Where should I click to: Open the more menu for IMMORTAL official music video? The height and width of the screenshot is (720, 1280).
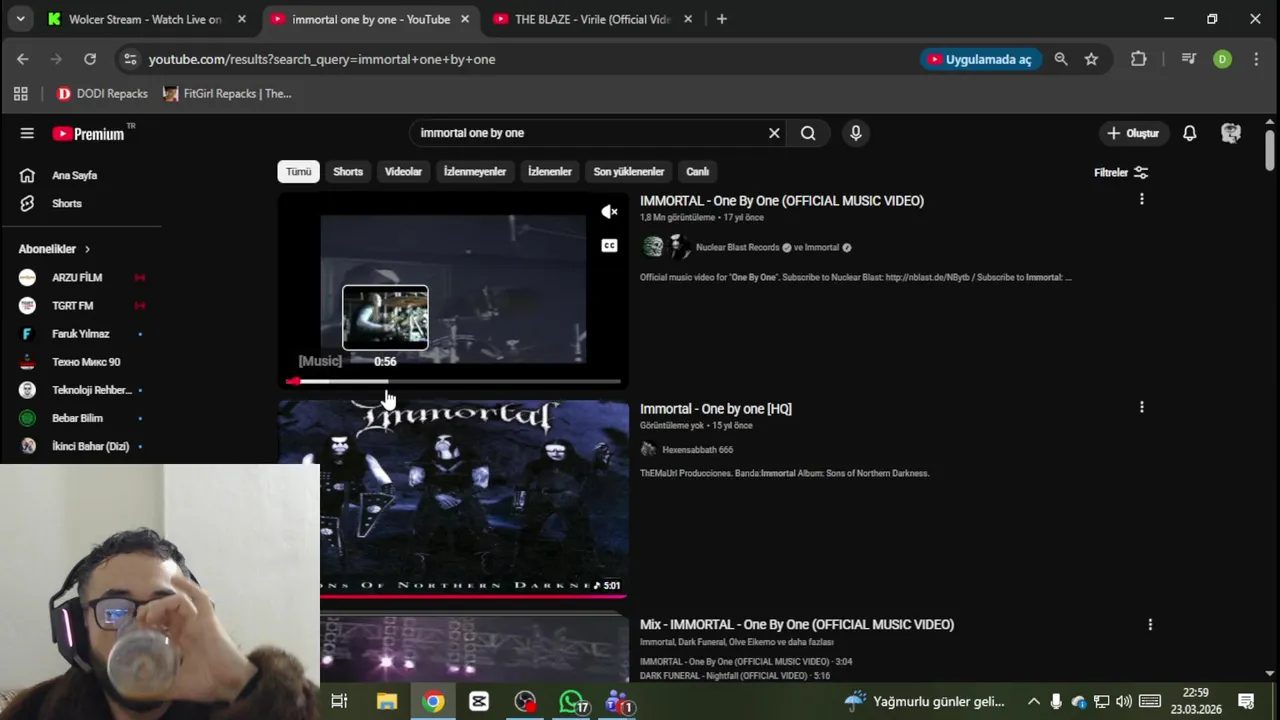pyautogui.click(x=1141, y=199)
